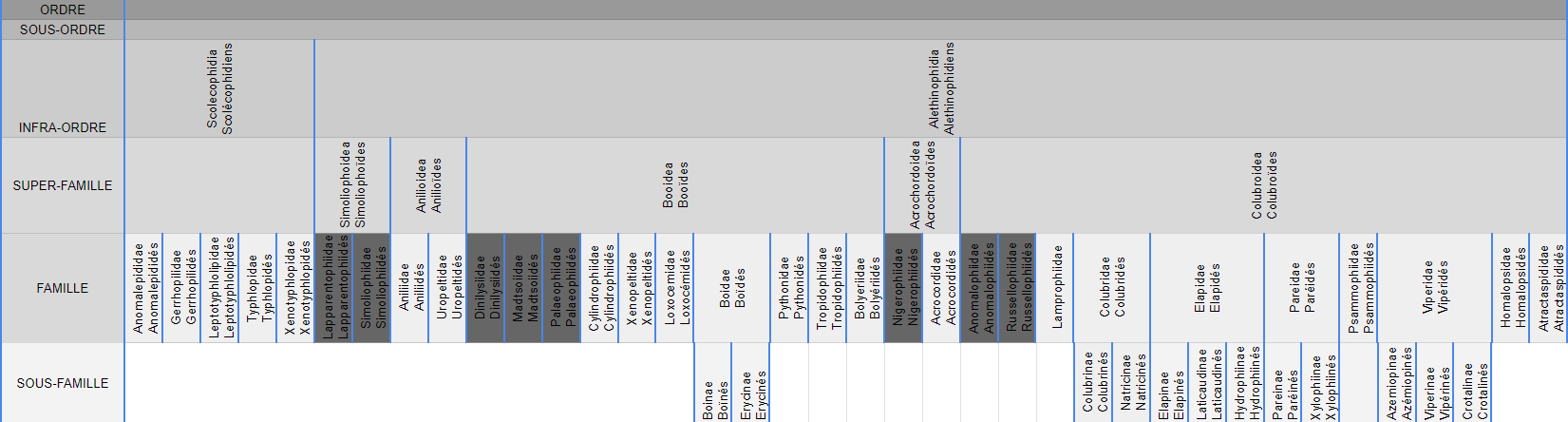Click the dark Nigerophiidae family cell
This screenshot has height=422, width=1568.
pos(903,288)
